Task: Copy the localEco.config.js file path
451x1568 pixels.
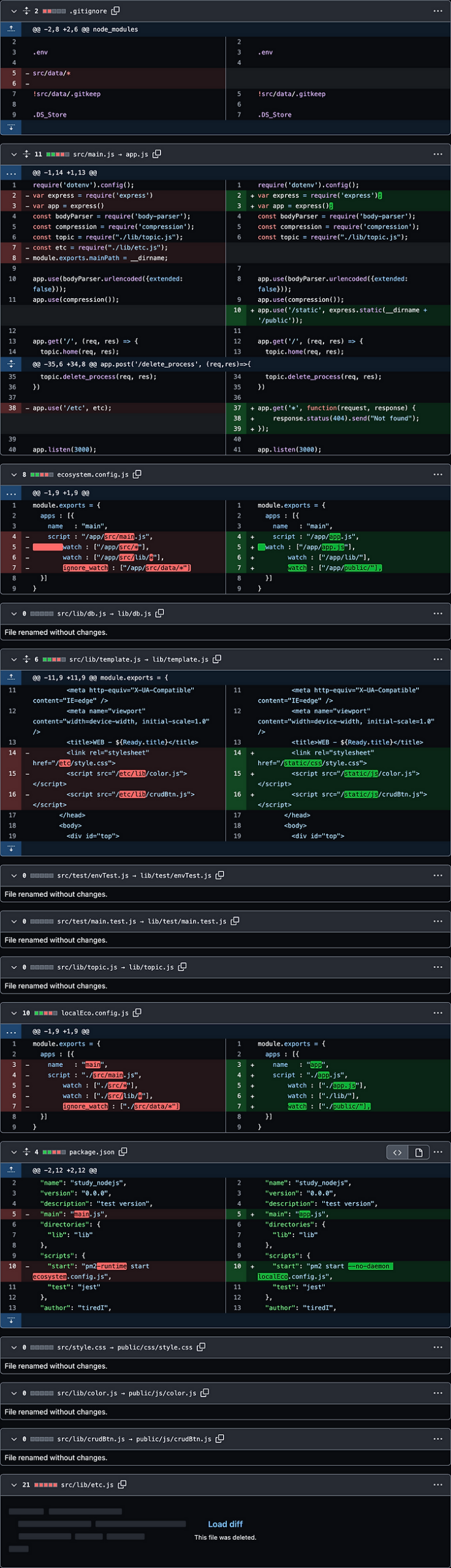Action: [137, 1012]
